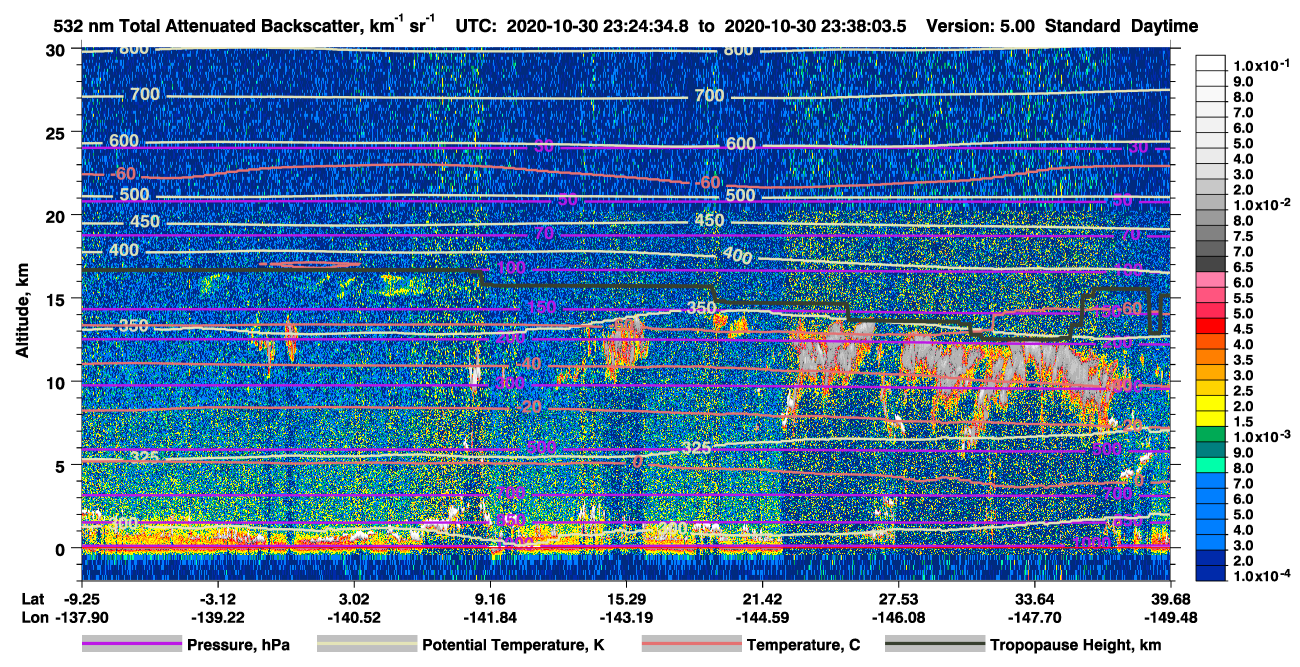Click latitude value 39.68

(1170, 598)
